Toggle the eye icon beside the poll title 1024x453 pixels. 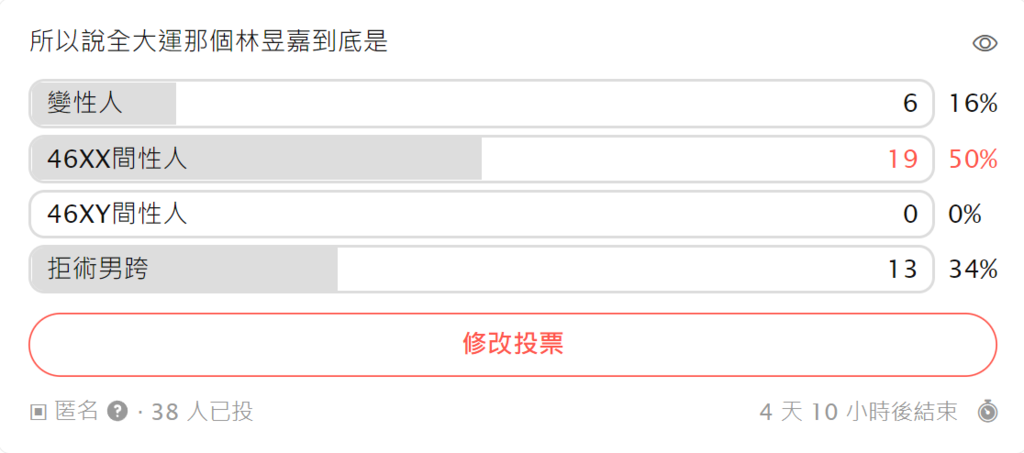(984, 44)
